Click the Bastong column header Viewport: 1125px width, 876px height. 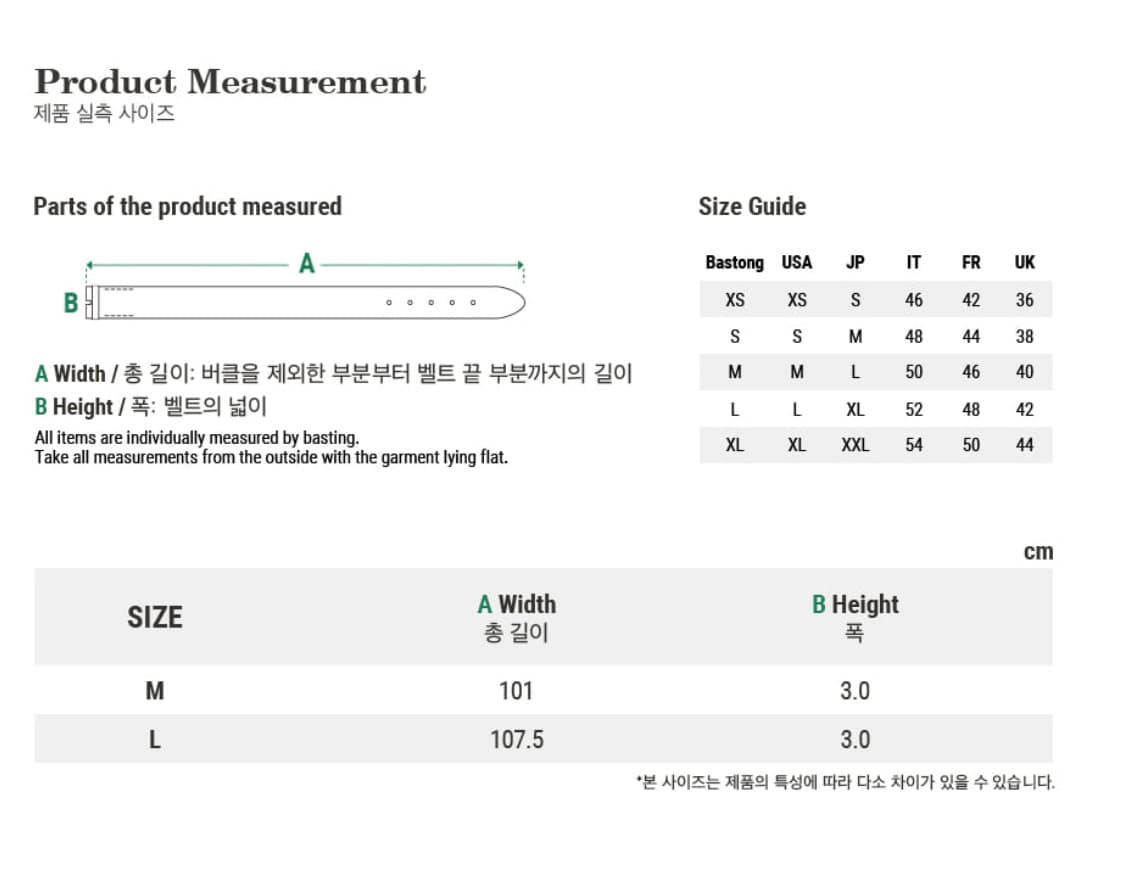[734, 263]
